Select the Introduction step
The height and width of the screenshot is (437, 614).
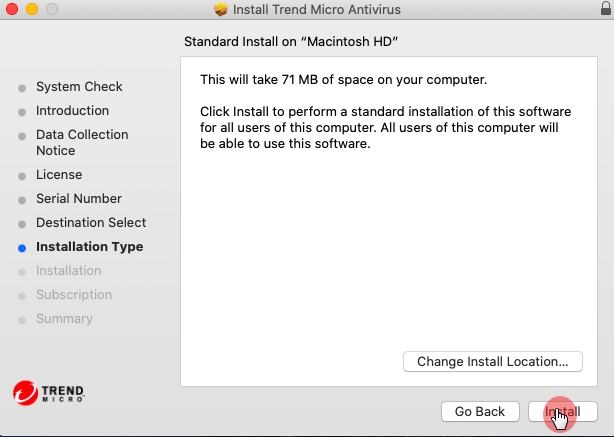coord(72,110)
